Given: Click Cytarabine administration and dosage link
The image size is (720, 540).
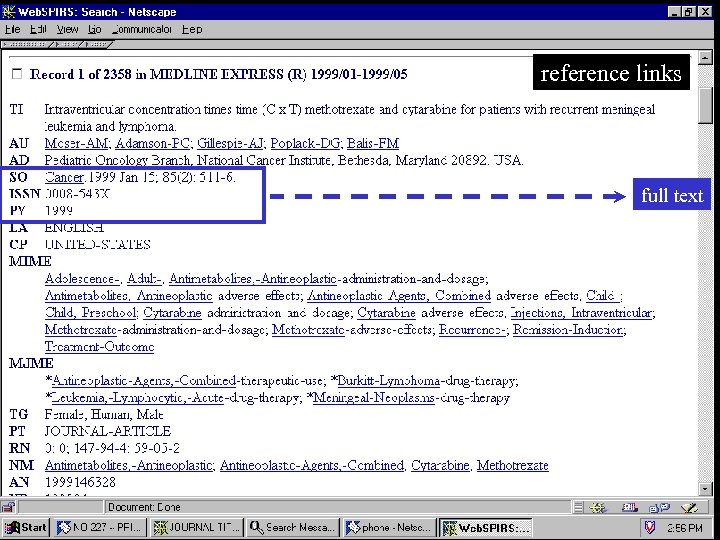Looking at the screenshot, I should pos(172,313).
